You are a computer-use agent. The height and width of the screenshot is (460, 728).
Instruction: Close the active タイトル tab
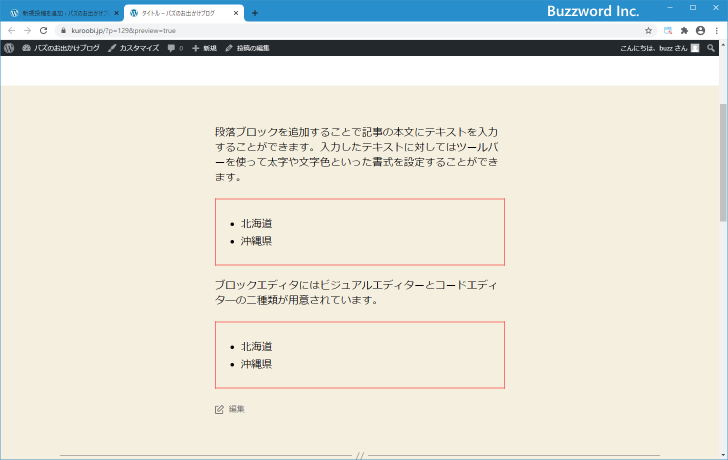pos(236,13)
